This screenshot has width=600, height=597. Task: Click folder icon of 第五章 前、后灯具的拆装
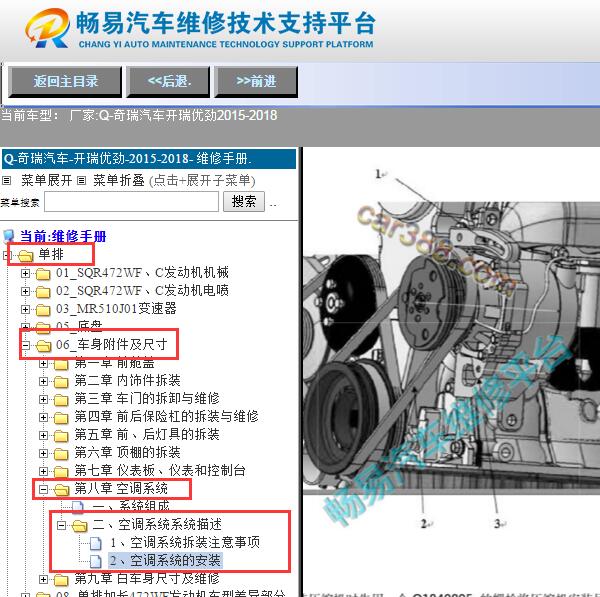[61, 436]
